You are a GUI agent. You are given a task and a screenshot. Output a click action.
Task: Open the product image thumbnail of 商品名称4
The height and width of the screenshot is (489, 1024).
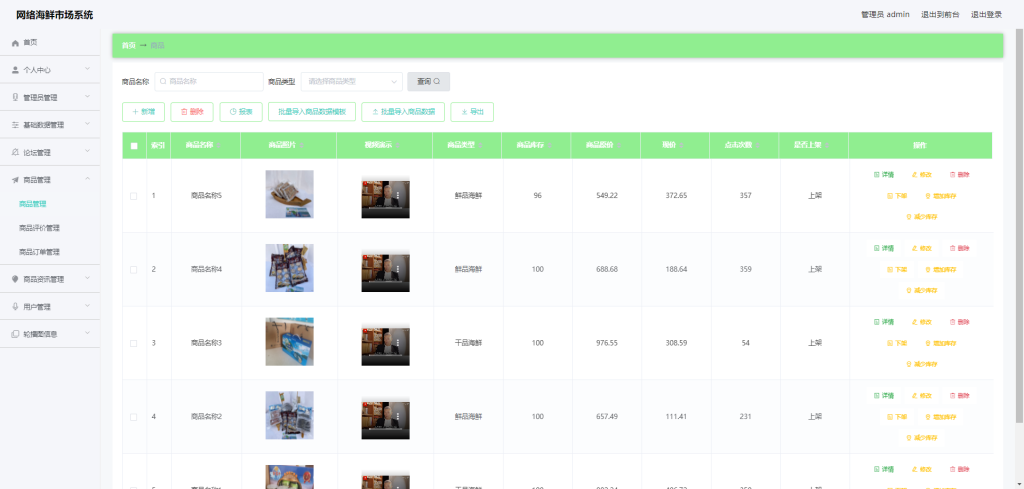[x=289, y=268]
